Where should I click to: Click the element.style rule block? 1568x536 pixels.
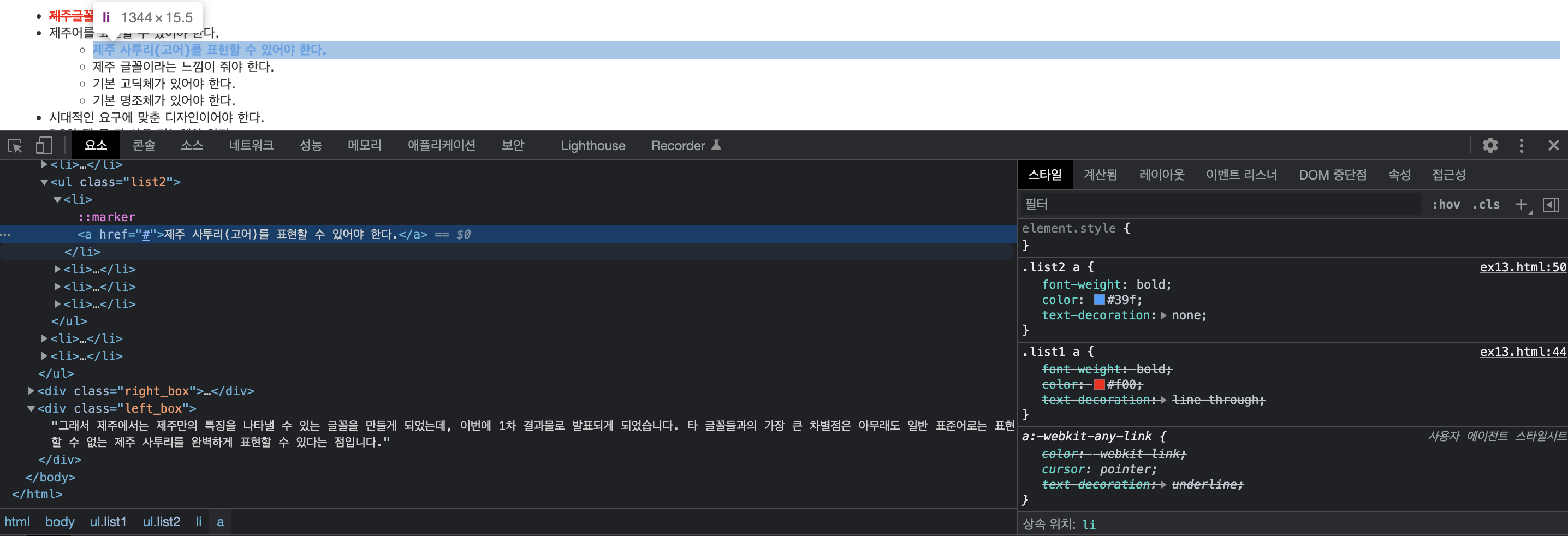pos(1293,237)
